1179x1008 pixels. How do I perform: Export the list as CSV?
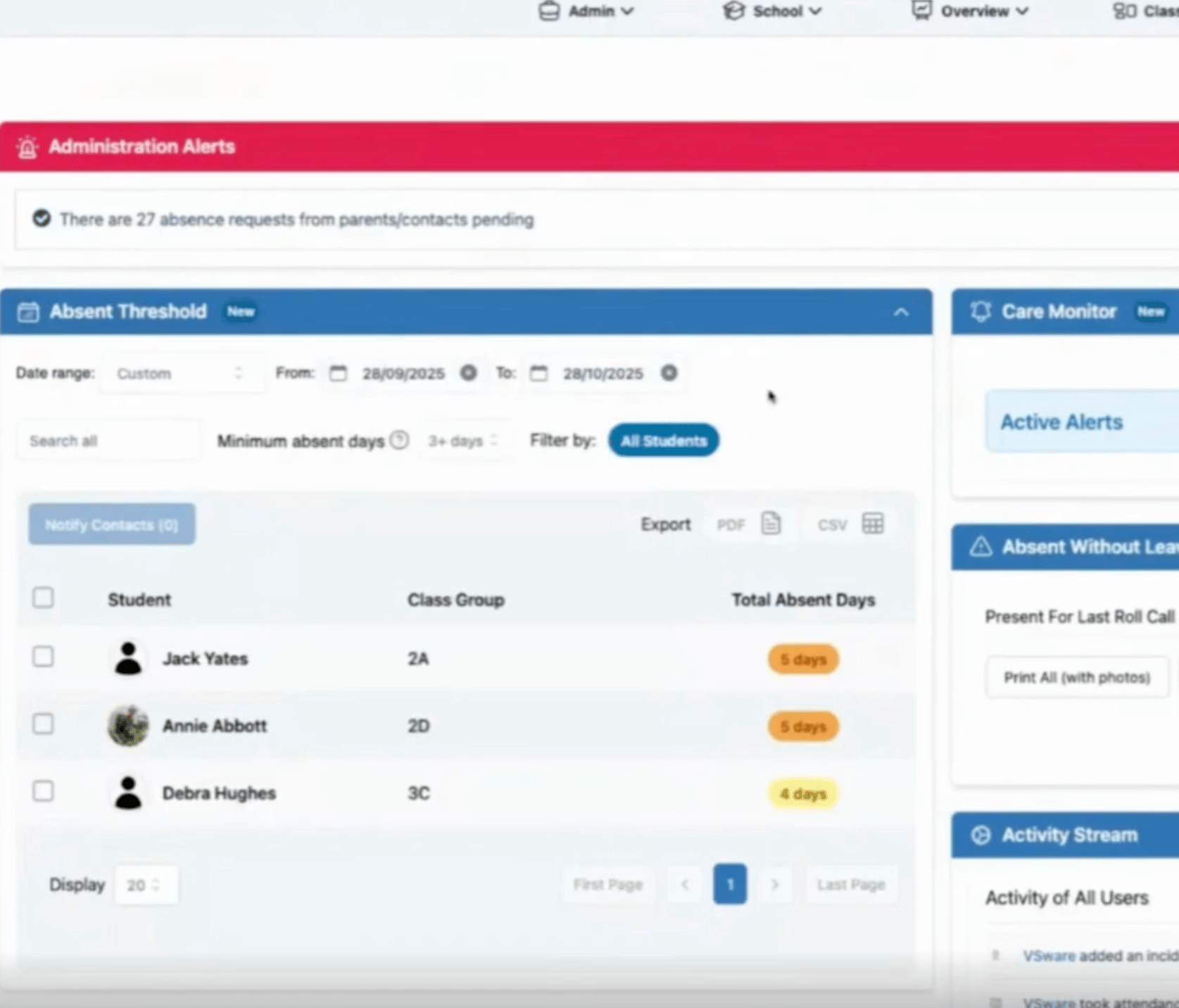pyautogui.click(x=850, y=524)
